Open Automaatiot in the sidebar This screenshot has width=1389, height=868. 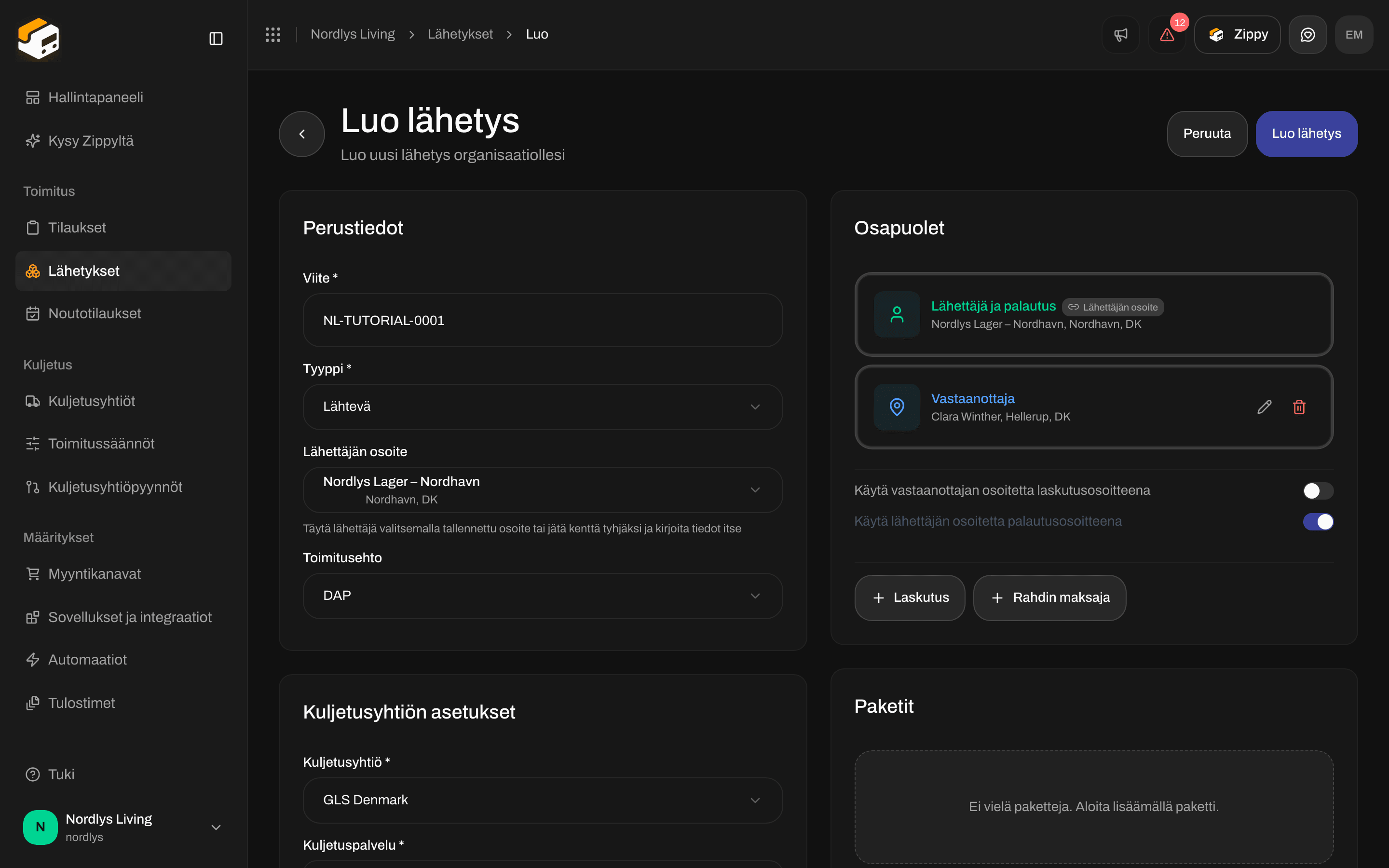(123, 660)
